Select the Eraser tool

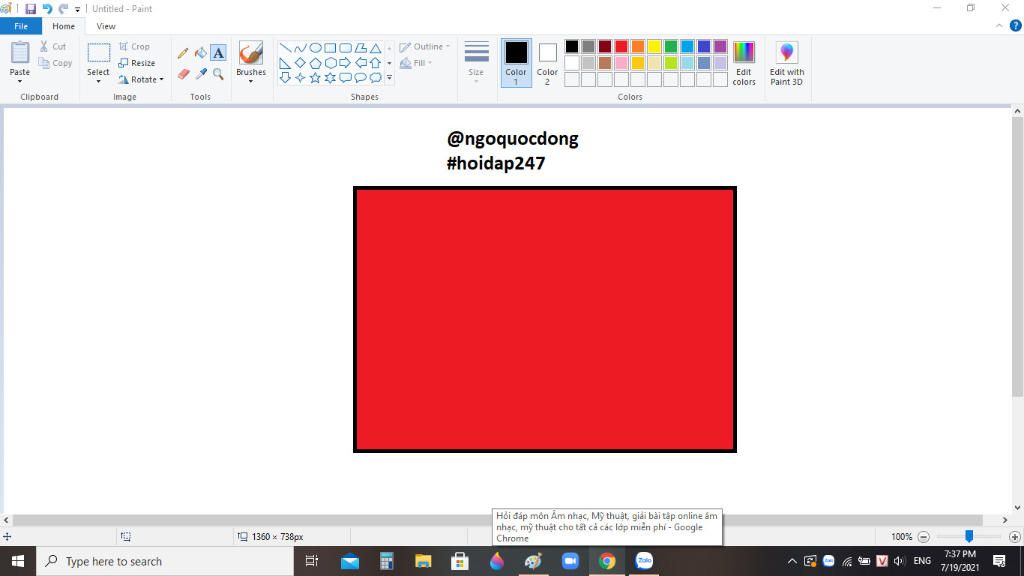(x=183, y=74)
